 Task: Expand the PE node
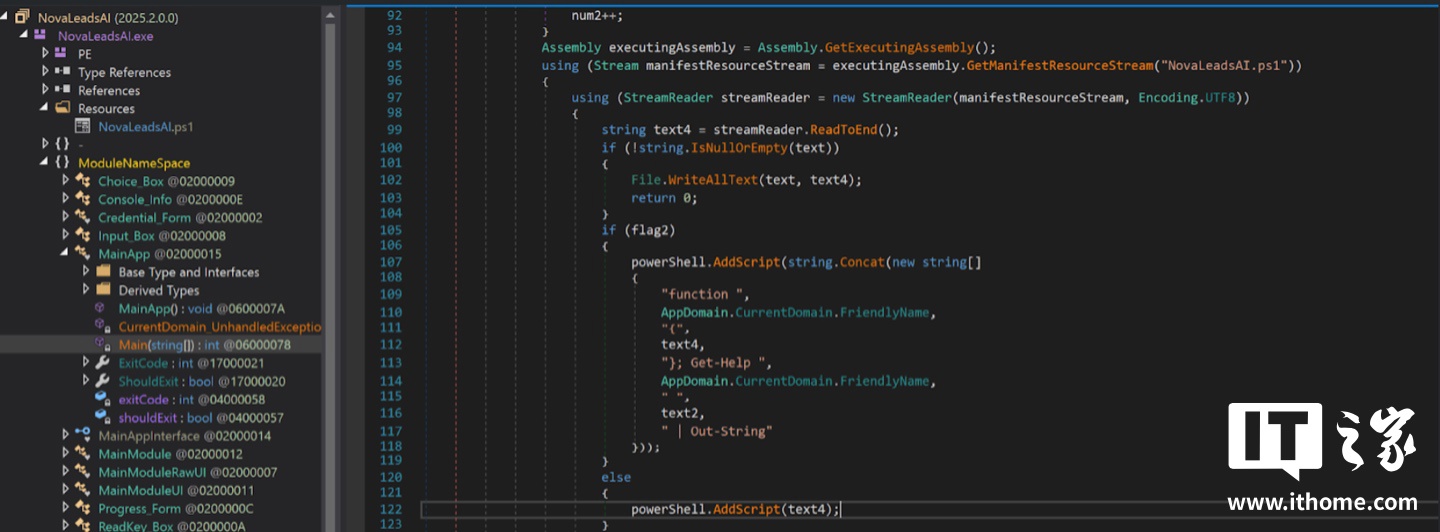click(x=45, y=53)
